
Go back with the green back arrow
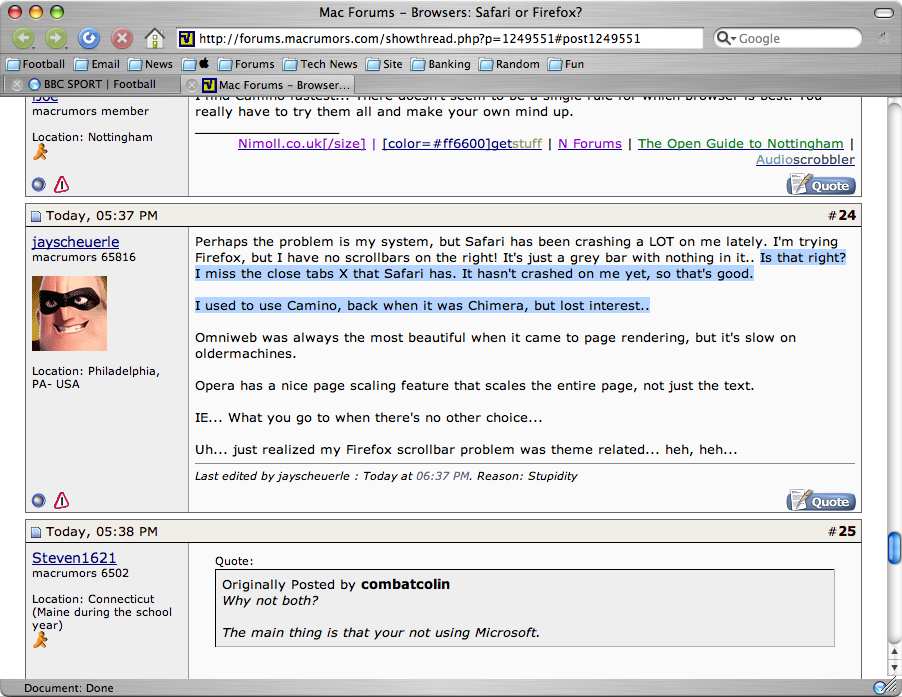click(24, 39)
